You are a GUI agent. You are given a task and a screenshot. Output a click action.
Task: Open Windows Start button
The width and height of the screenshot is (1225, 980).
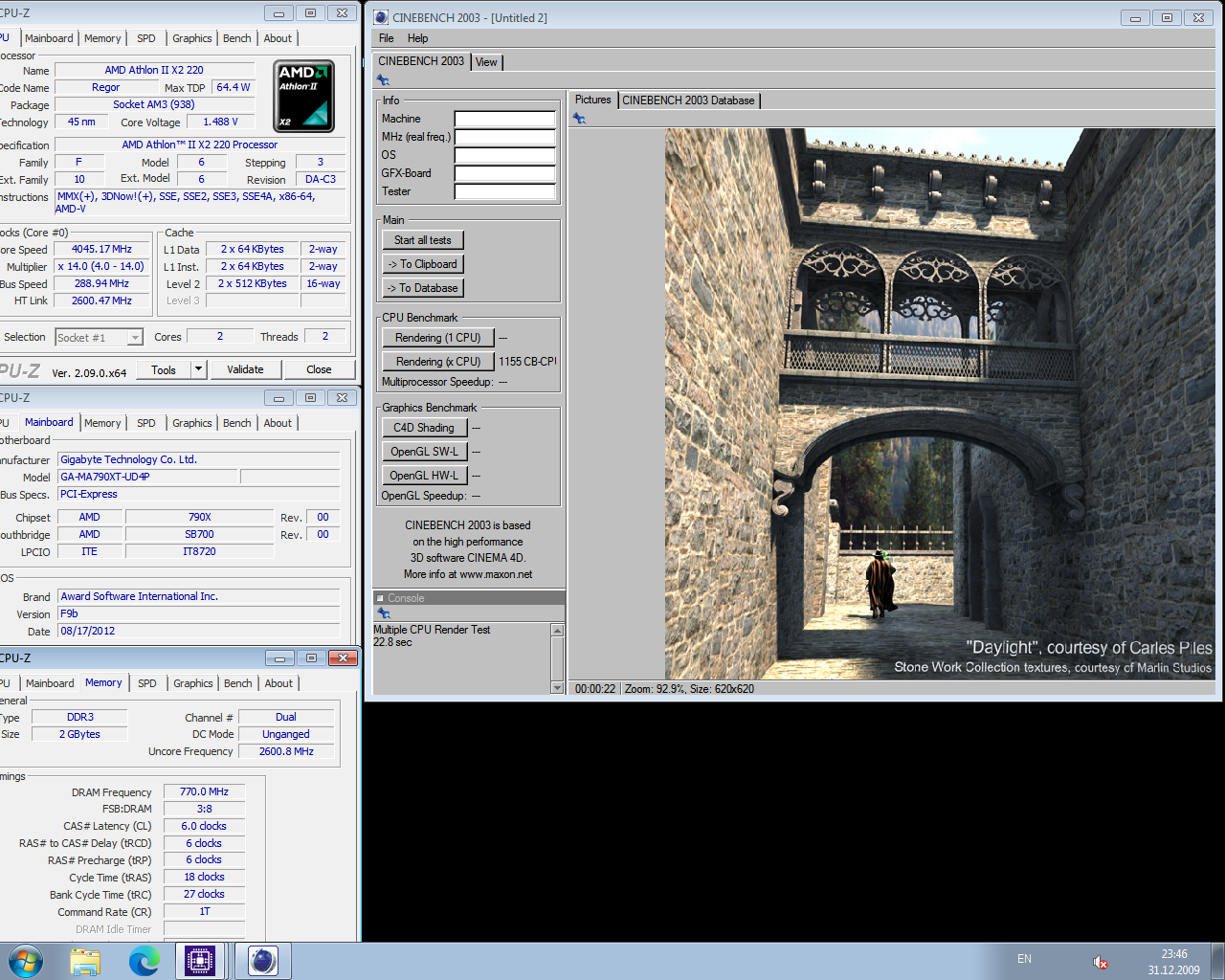point(24,961)
